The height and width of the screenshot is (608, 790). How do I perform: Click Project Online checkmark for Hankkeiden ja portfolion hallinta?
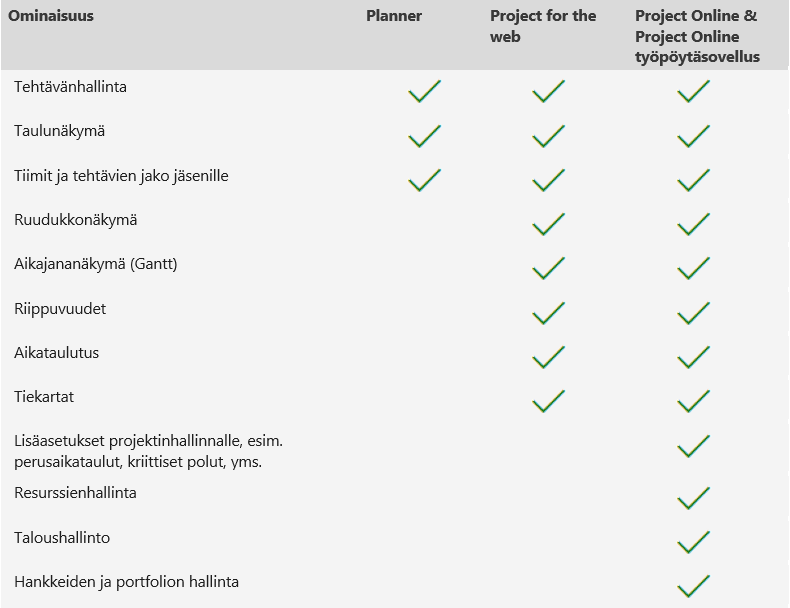pos(693,586)
